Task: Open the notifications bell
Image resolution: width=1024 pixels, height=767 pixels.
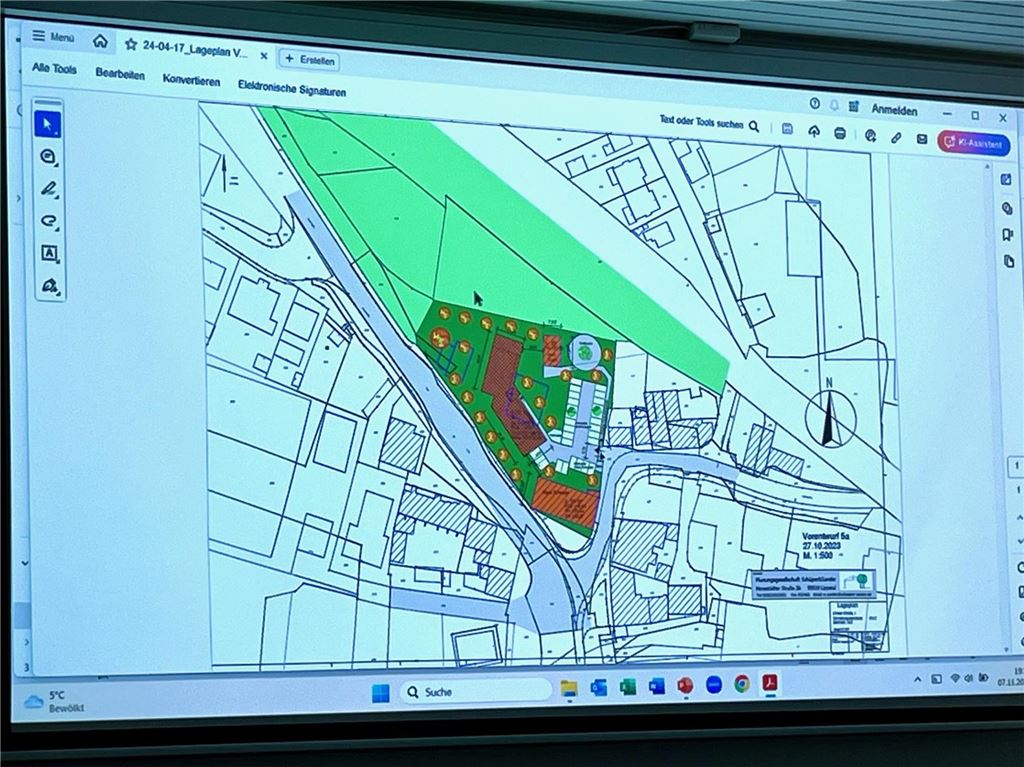Action: (834, 105)
